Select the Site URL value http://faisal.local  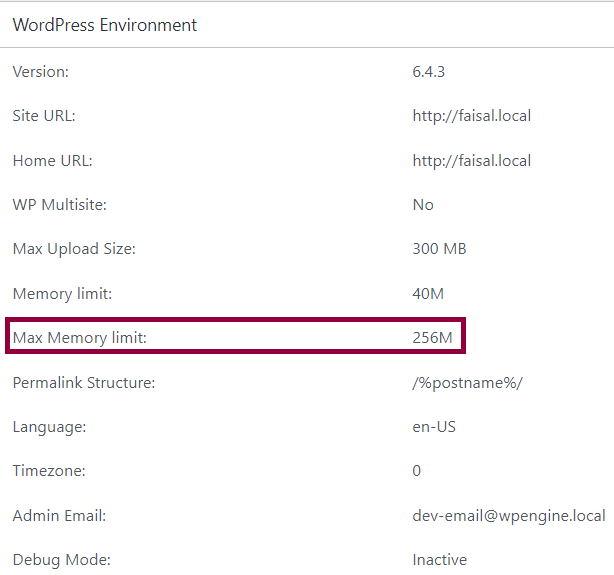[x=471, y=116]
